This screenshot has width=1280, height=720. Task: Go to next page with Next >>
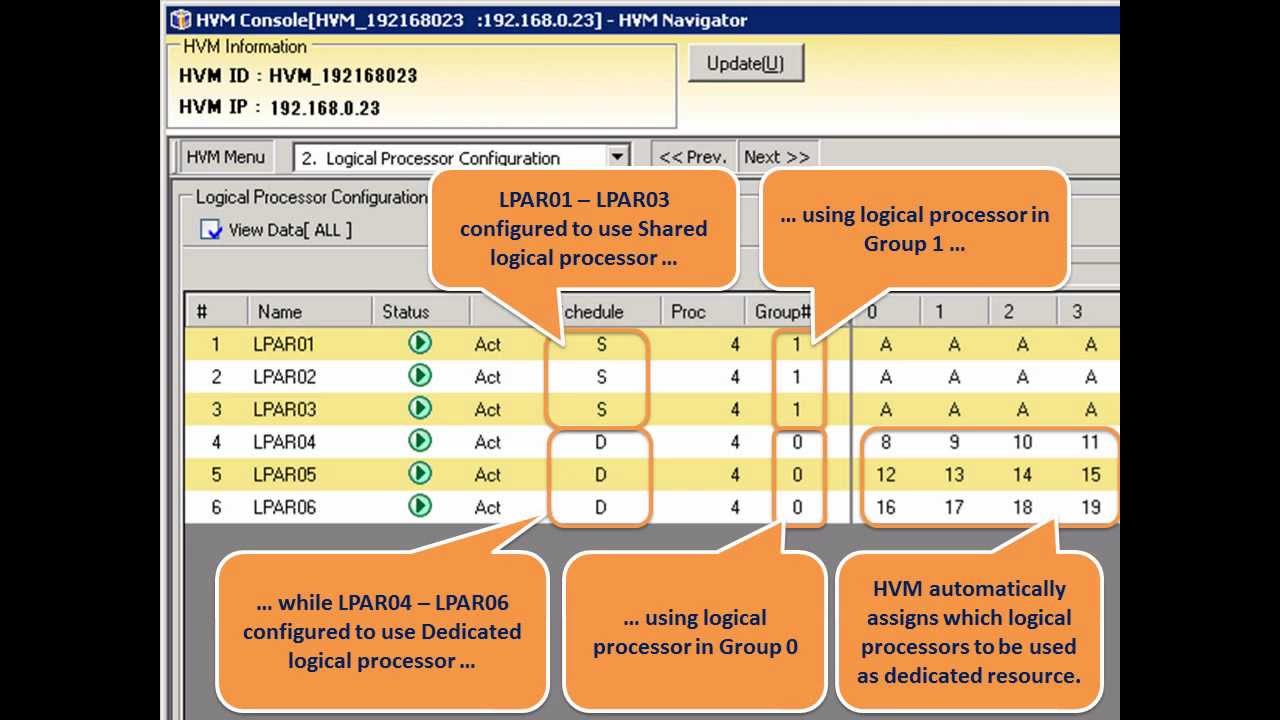(x=776, y=157)
